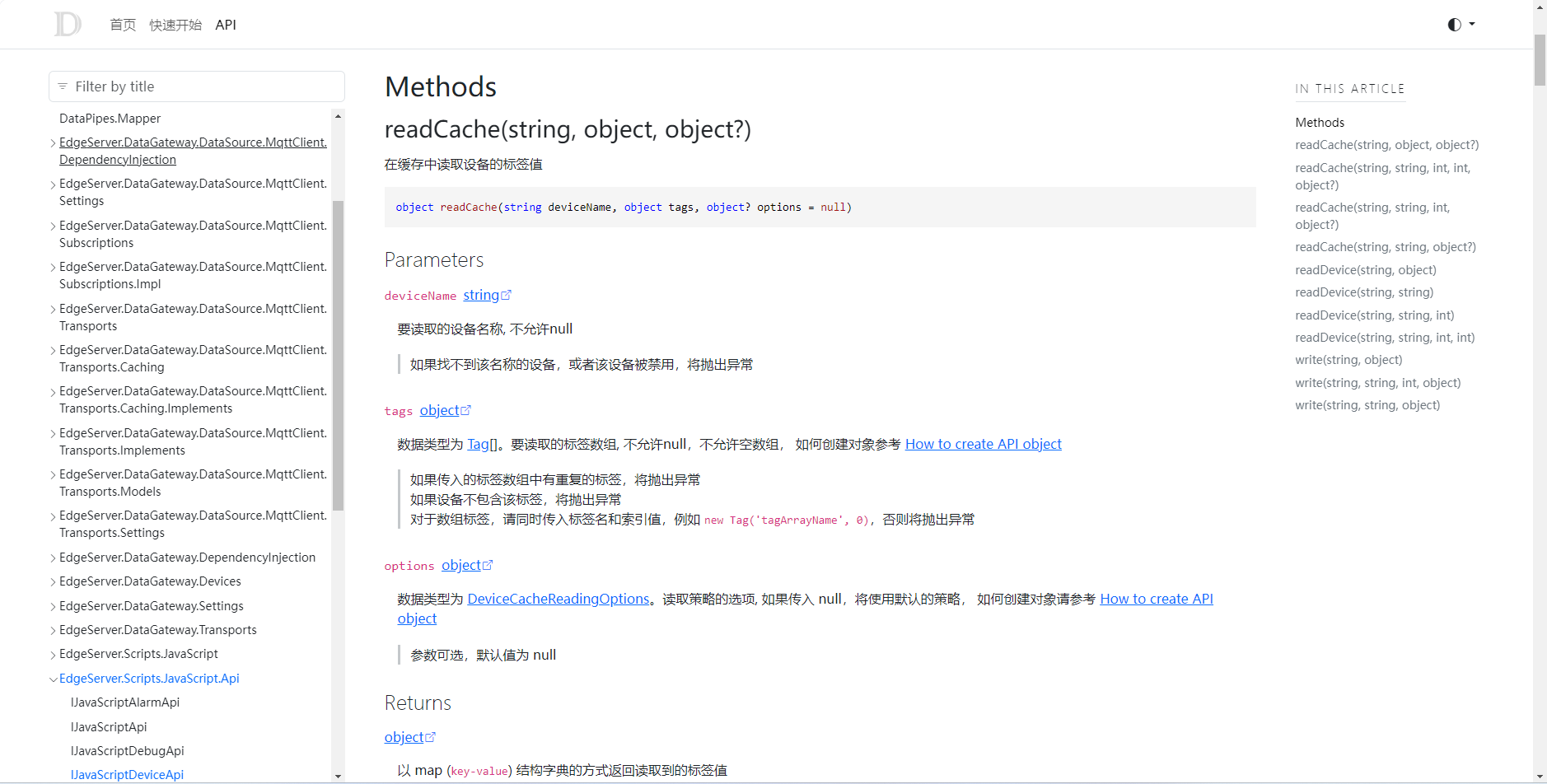Screen dimensions: 1547x784
Task: Click the Filter by title input
Action: (x=206, y=86)
